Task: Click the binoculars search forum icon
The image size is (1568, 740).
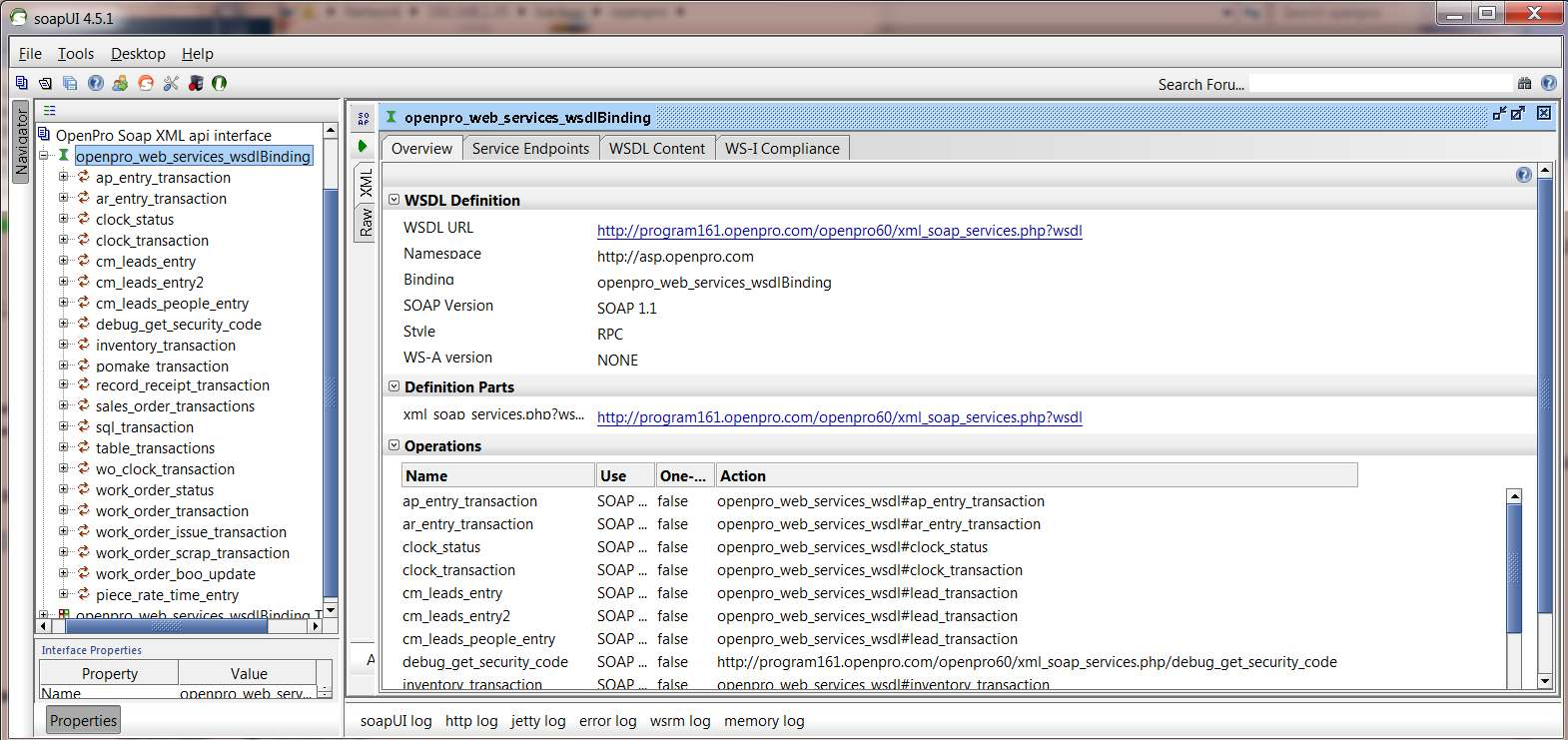Action: coord(1524,84)
